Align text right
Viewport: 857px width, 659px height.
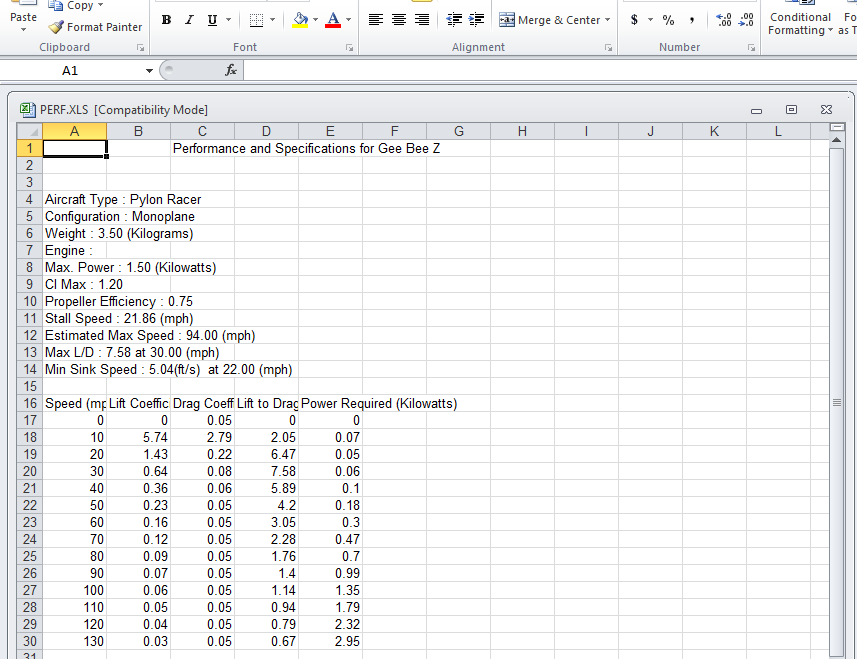coord(422,20)
